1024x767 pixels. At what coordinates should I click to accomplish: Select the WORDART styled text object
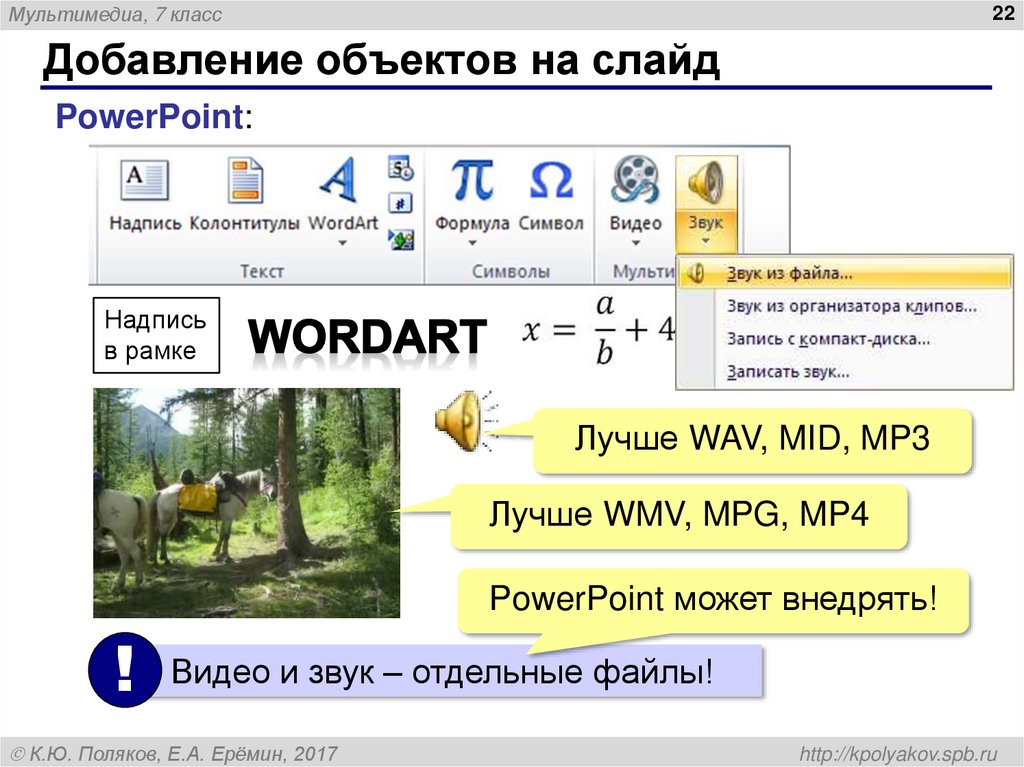[367, 337]
